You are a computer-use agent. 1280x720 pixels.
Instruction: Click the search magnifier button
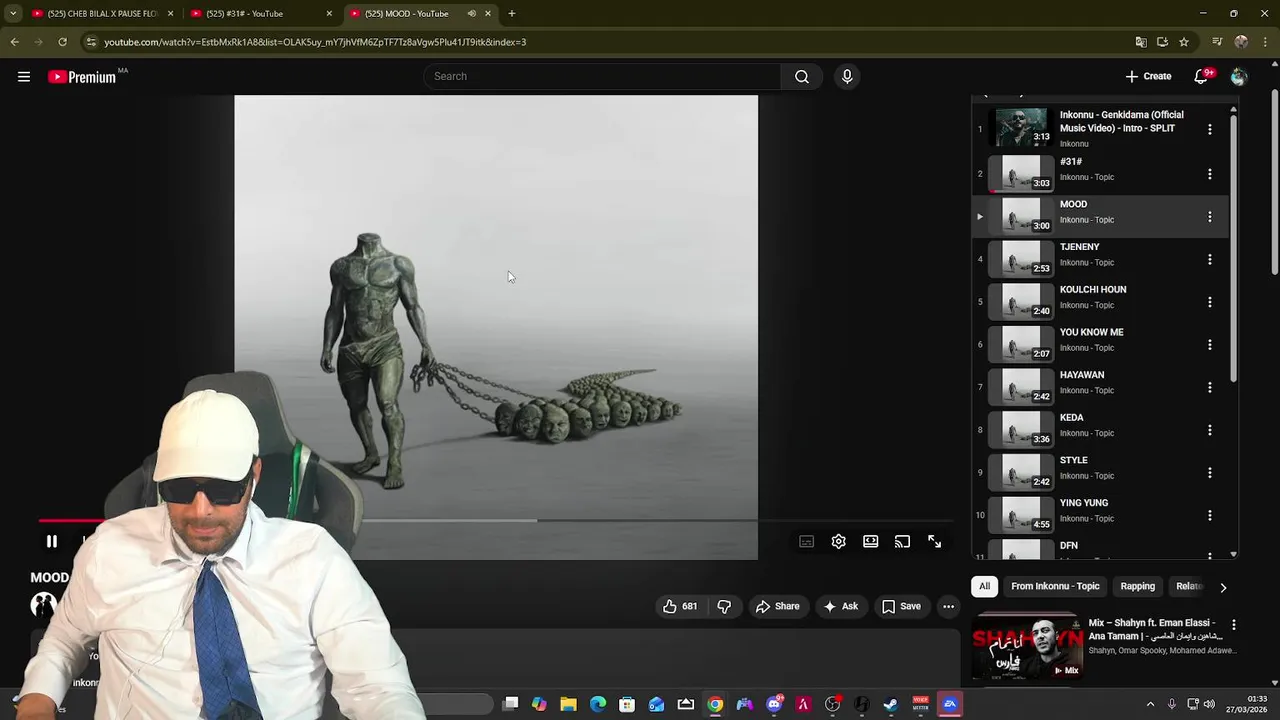click(802, 76)
